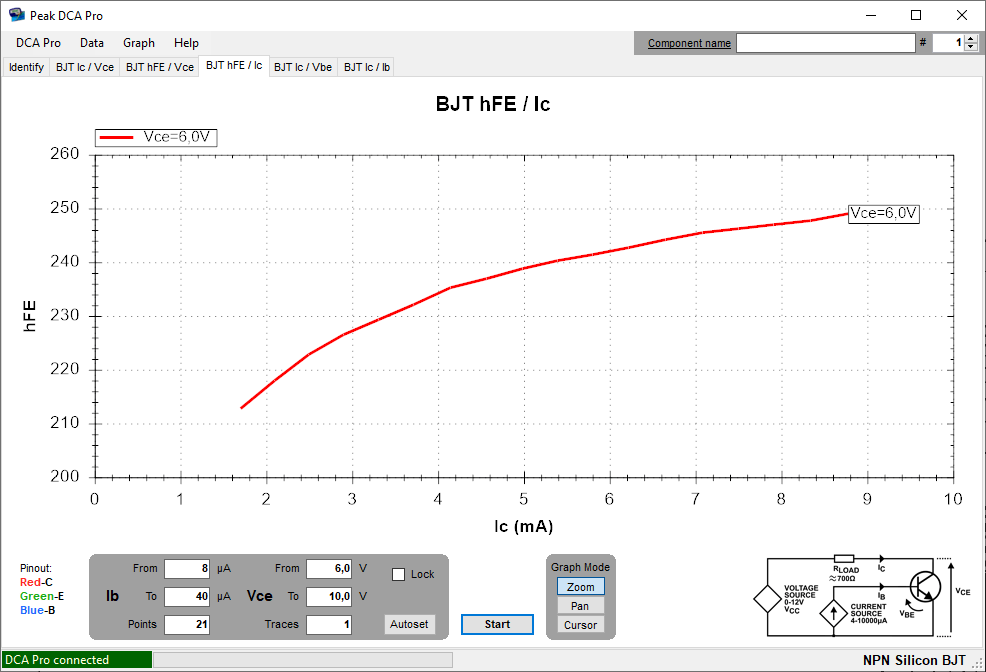Switch to the BJT hFE / Vce tab
986x672 pixels.
pyautogui.click(x=160, y=67)
